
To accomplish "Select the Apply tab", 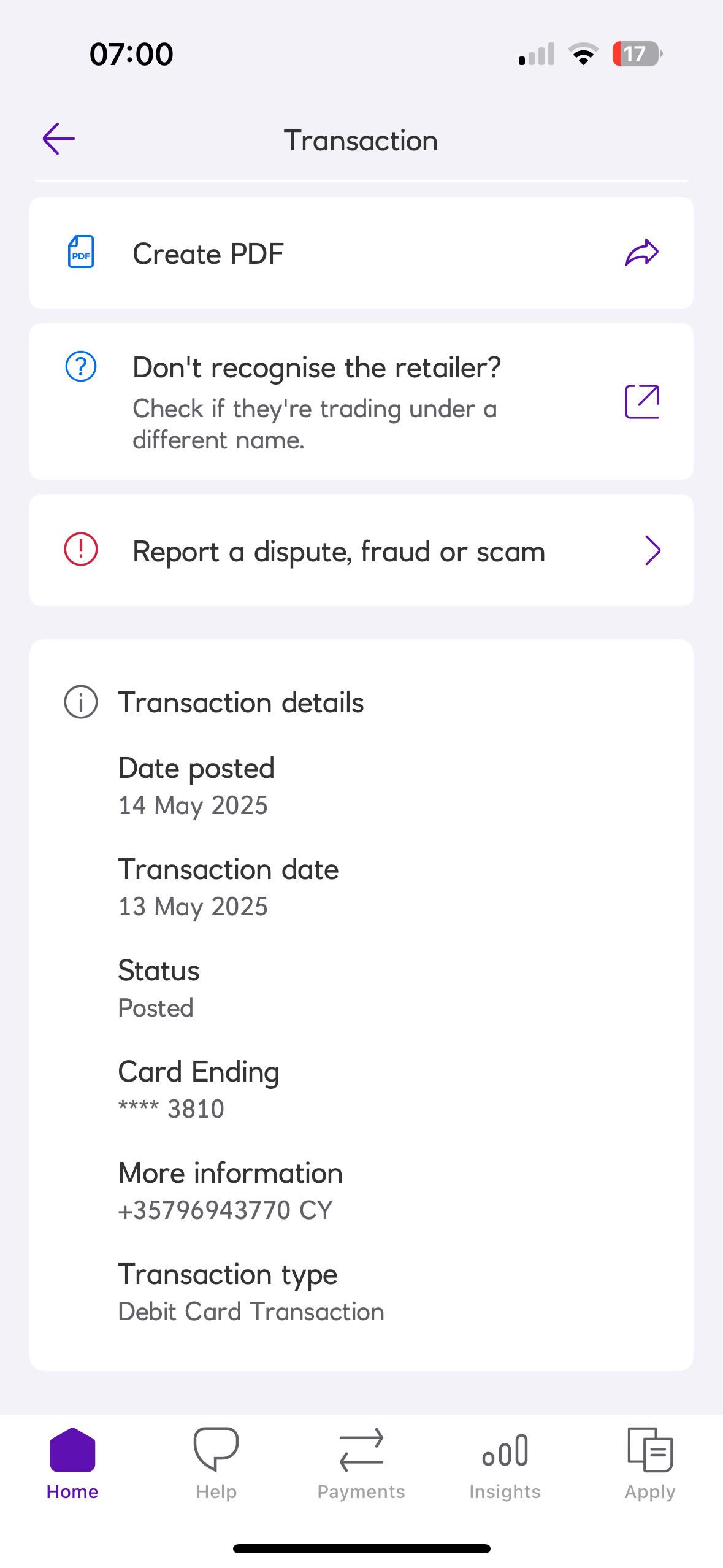I will pyautogui.click(x=650, y=1462).
